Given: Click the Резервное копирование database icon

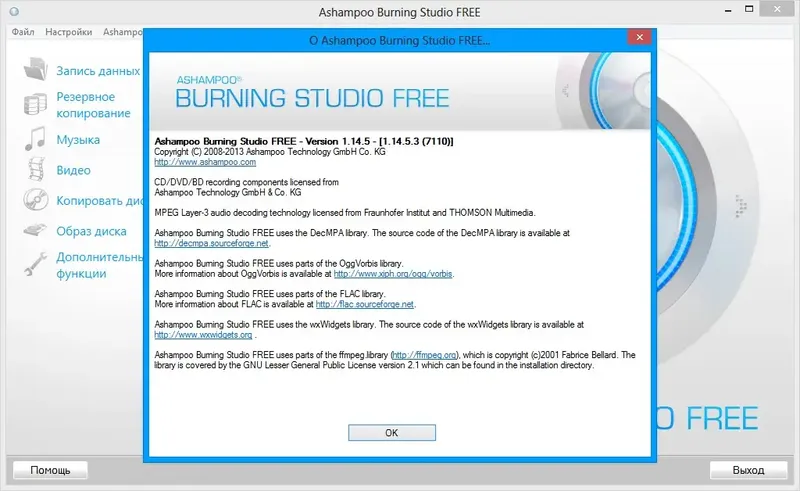Looking at the screenshot, I should point(35,104).
